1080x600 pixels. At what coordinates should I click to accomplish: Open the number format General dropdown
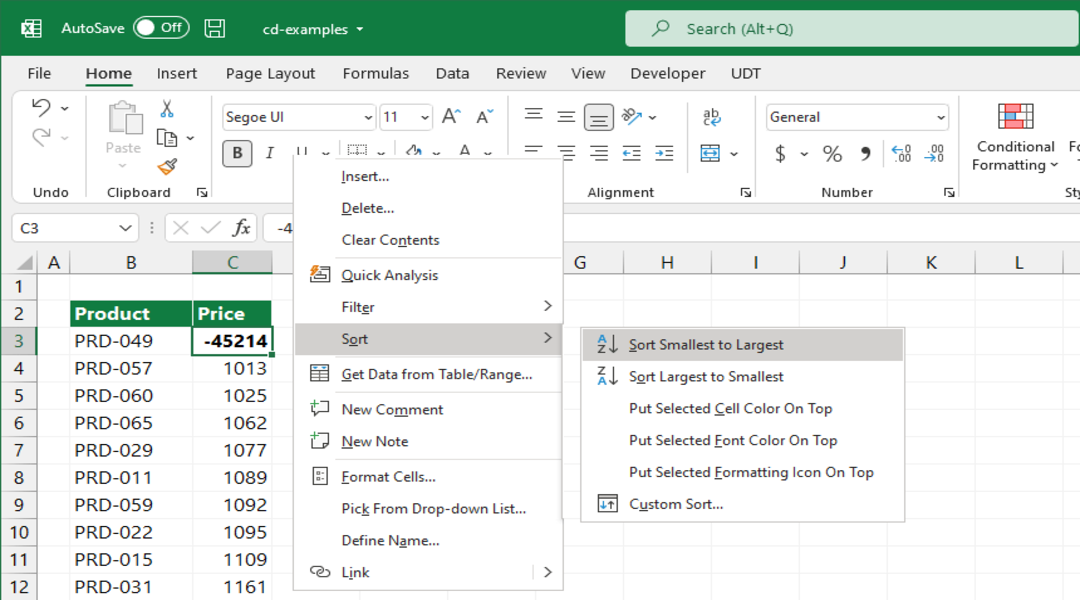[940, 118]
